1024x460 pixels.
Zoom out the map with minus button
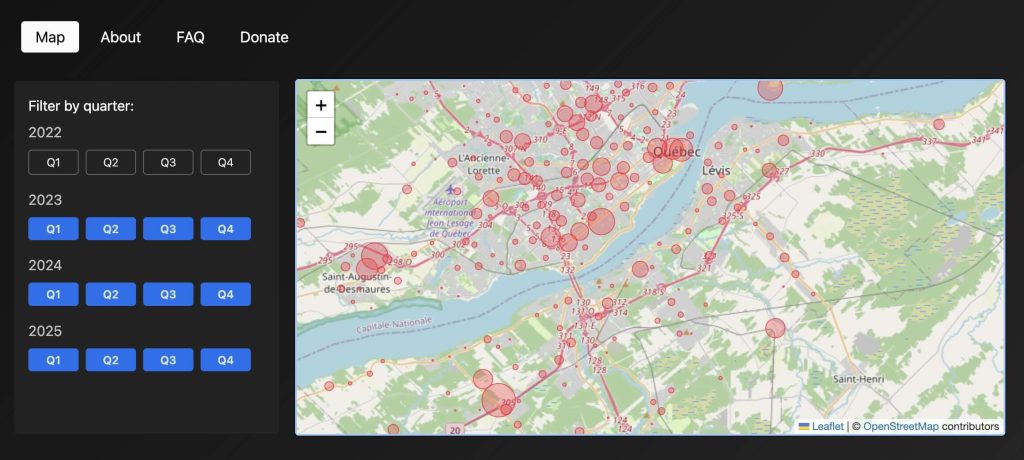321,131
